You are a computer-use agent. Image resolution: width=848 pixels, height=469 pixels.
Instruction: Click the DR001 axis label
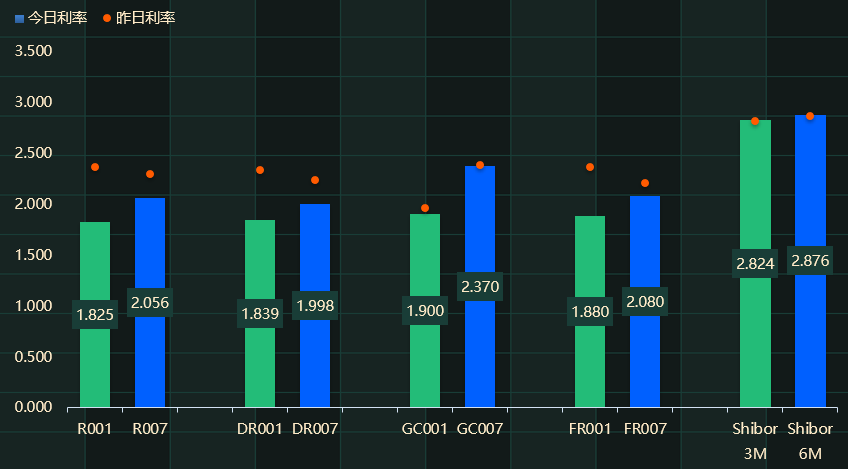click(260, 428)
